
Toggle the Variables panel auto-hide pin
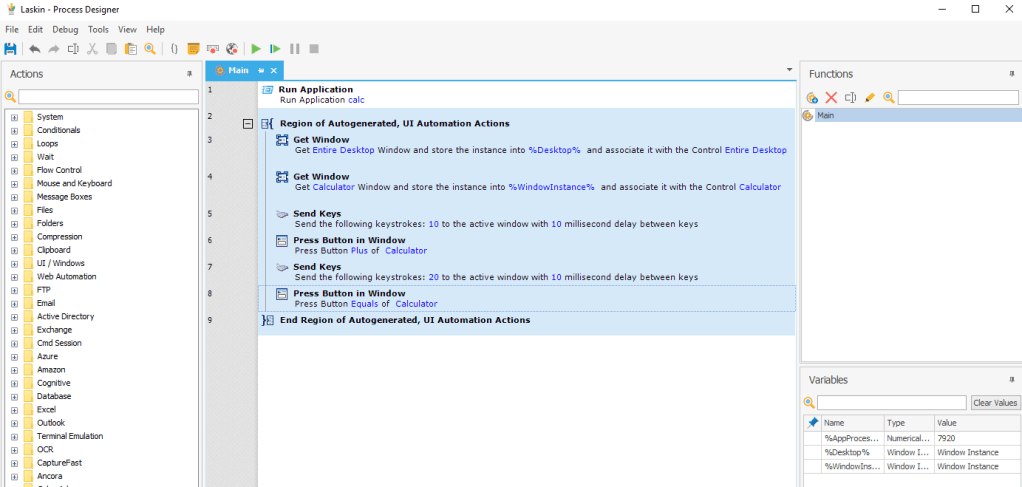coord(1011,380)
